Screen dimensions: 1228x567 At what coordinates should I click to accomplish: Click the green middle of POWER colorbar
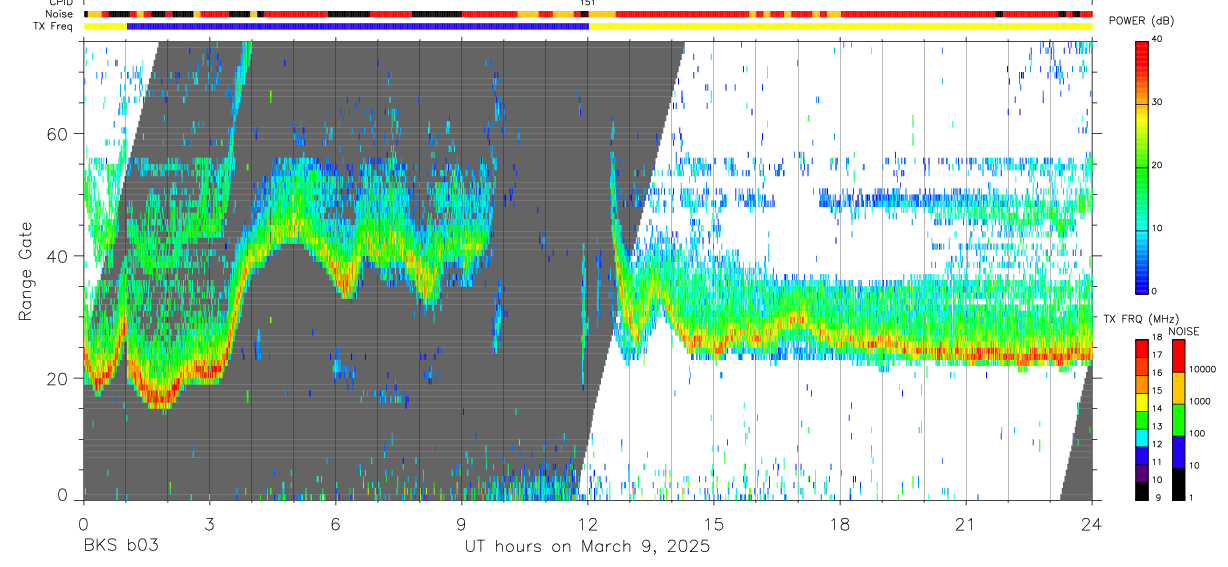click(x=1142, y=170)
